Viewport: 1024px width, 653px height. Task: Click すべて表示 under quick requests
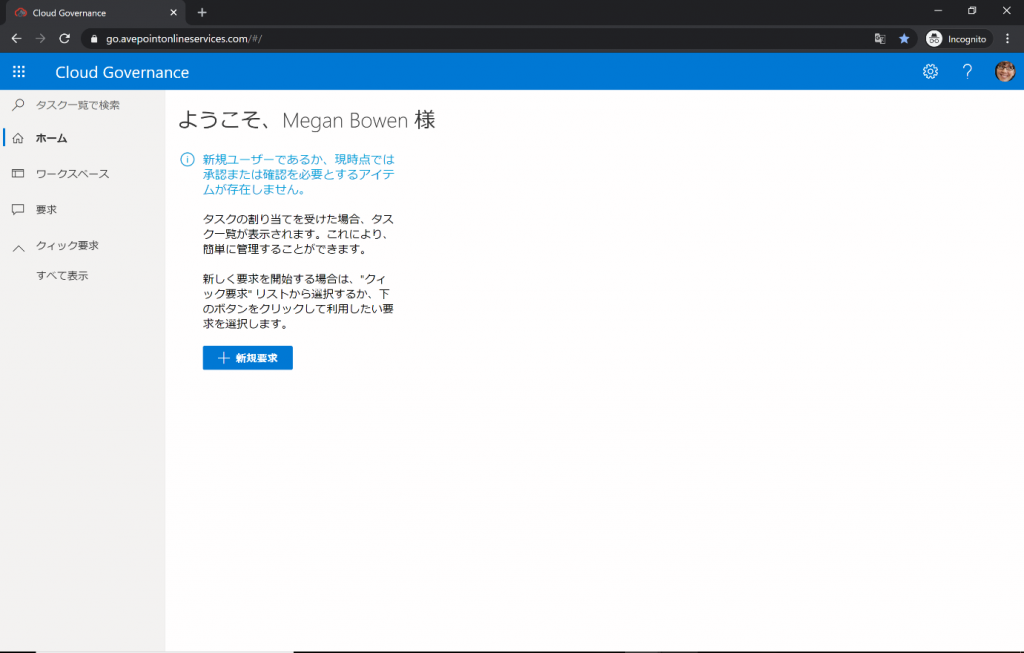tap(62, 276)
